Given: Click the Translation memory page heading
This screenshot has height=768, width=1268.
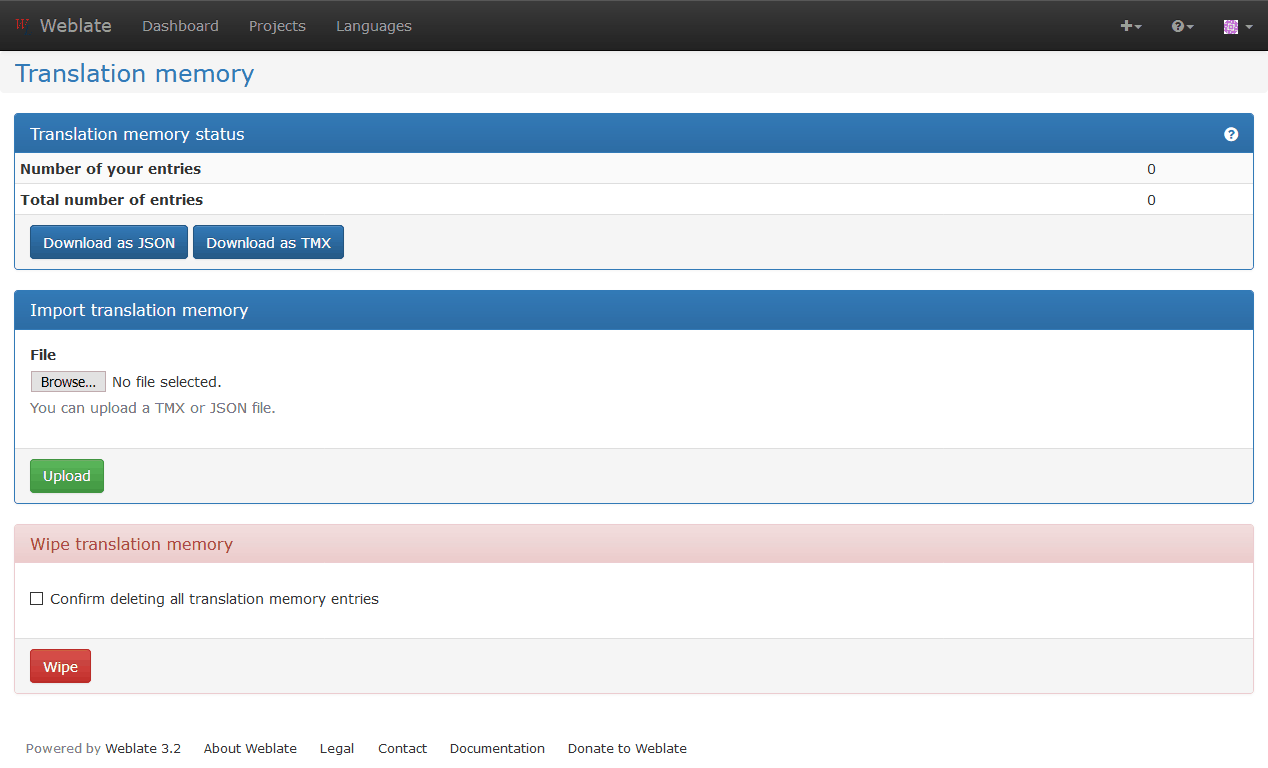Looking at the screenshot, I should point(135,74).
